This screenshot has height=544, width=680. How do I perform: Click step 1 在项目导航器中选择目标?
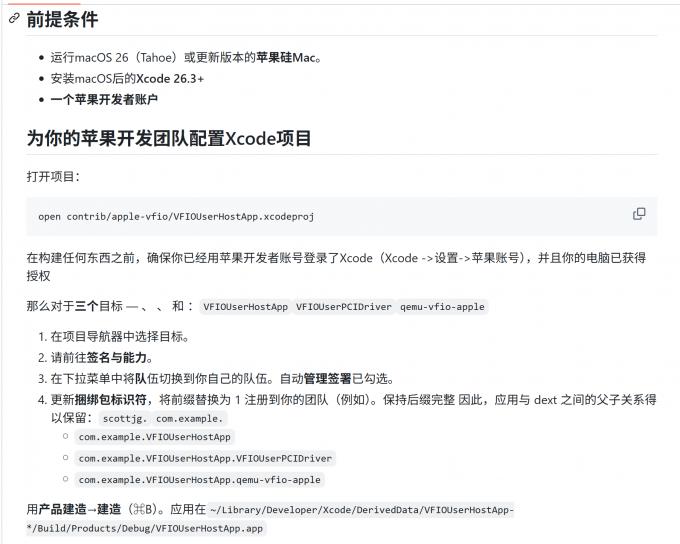tap(120, 337)
